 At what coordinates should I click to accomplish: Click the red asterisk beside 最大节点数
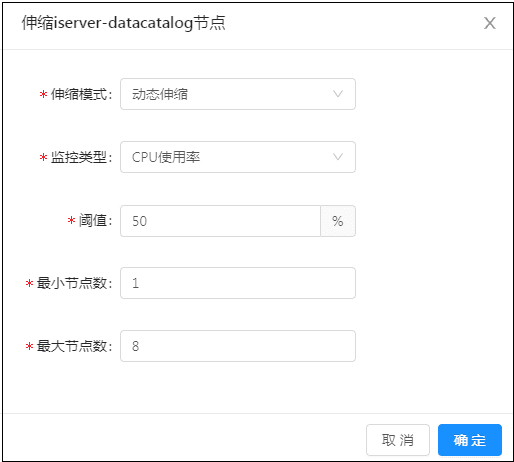[29, 346]
